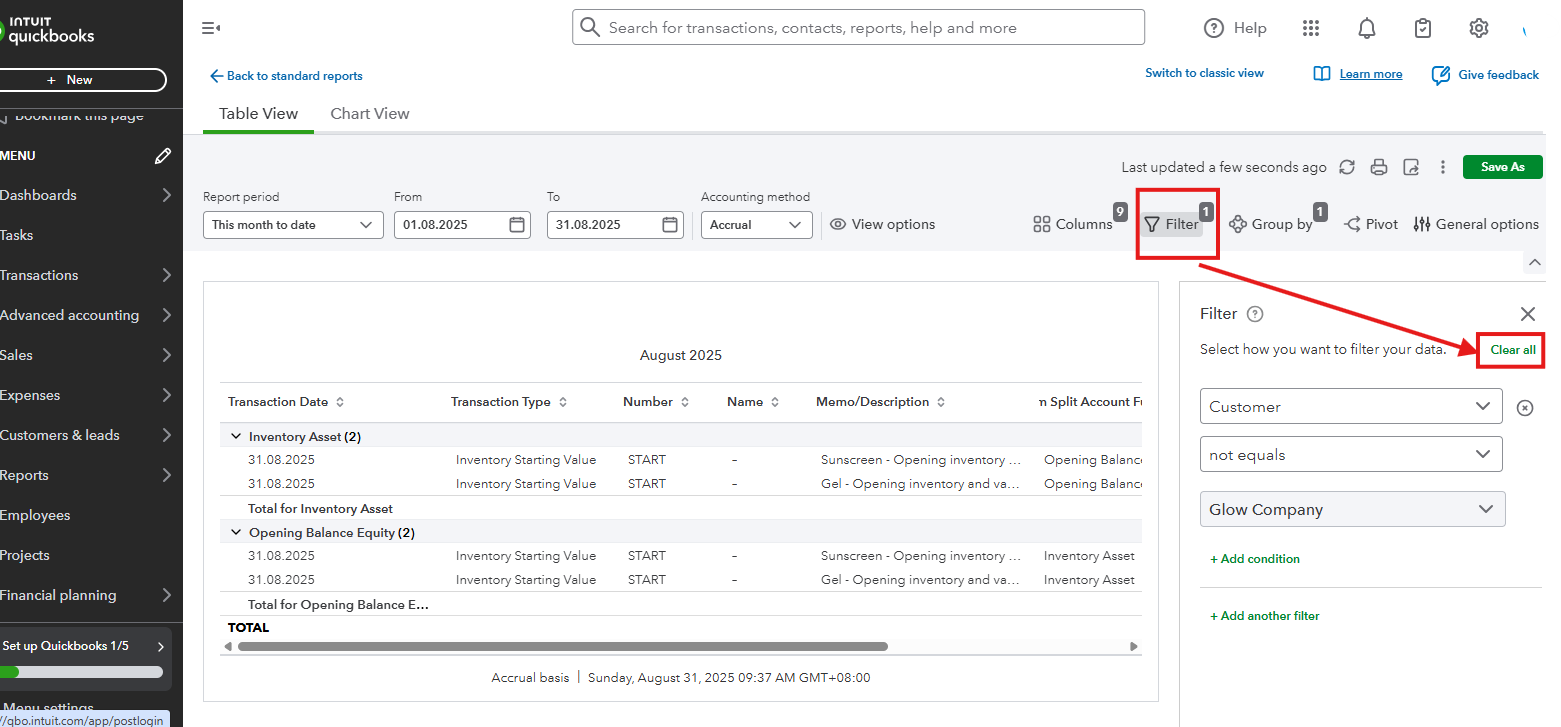Viewport: 1561px width, 727px height.
Task: Open Reports in the sidebar
Action: [x=25, y=475]
